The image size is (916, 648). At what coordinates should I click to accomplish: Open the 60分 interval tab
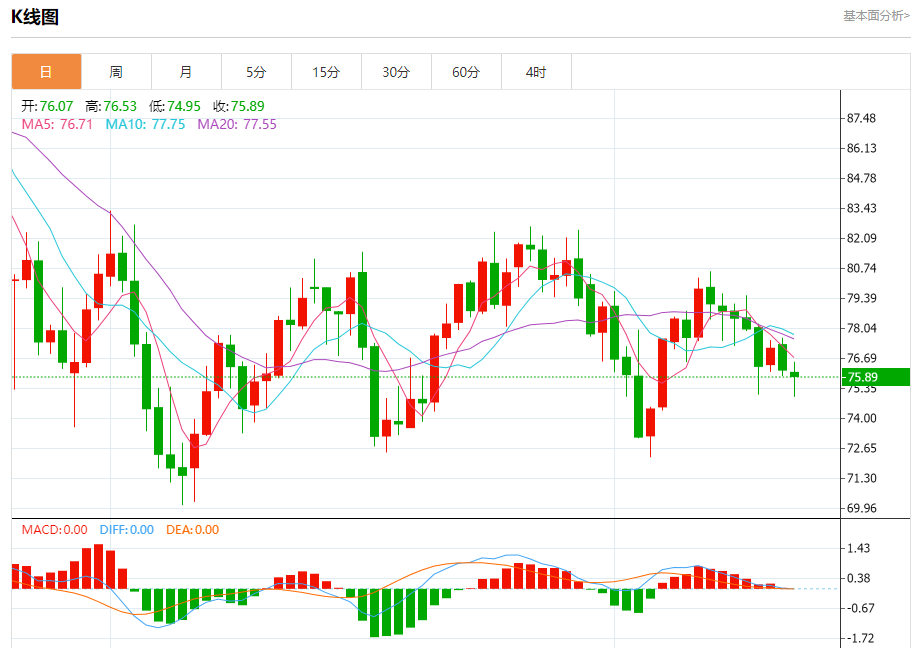[467, 72]
